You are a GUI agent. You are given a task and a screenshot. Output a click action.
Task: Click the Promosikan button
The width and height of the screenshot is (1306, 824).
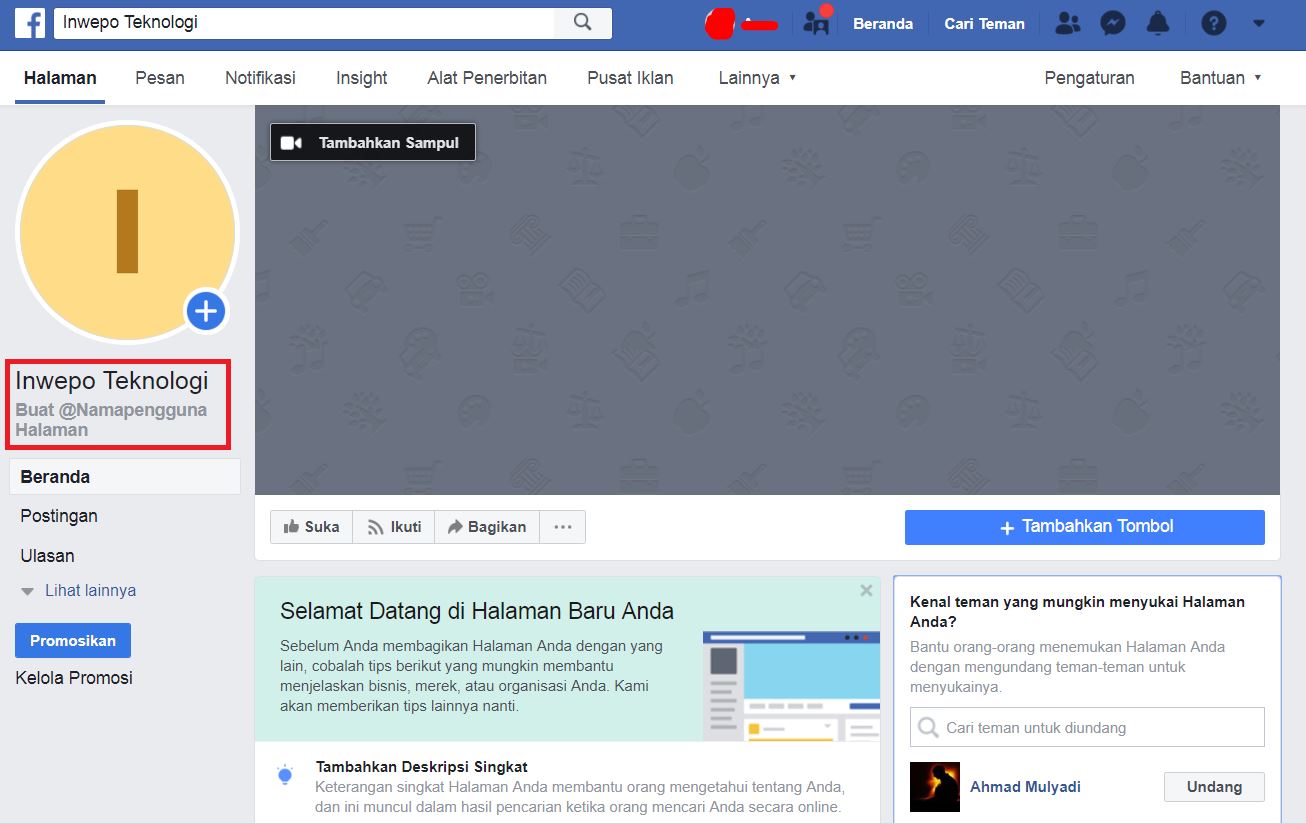click(73, 641)
